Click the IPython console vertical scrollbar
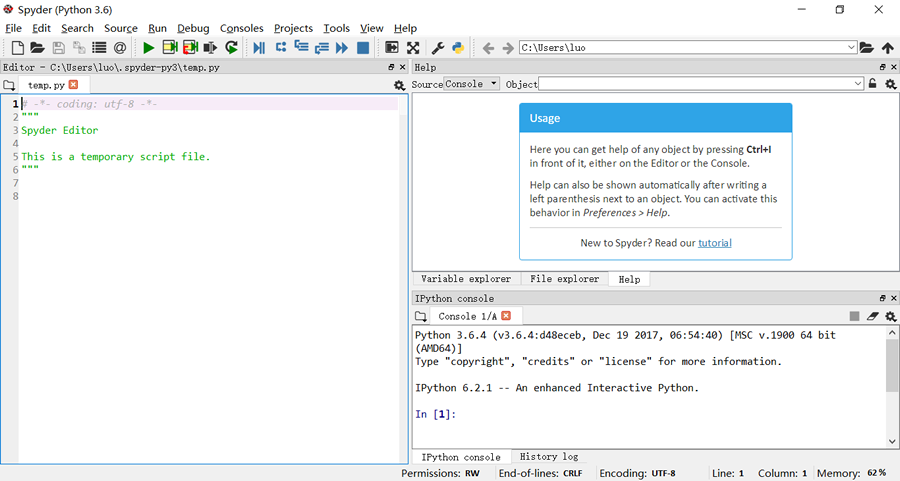 coord(892,386)
